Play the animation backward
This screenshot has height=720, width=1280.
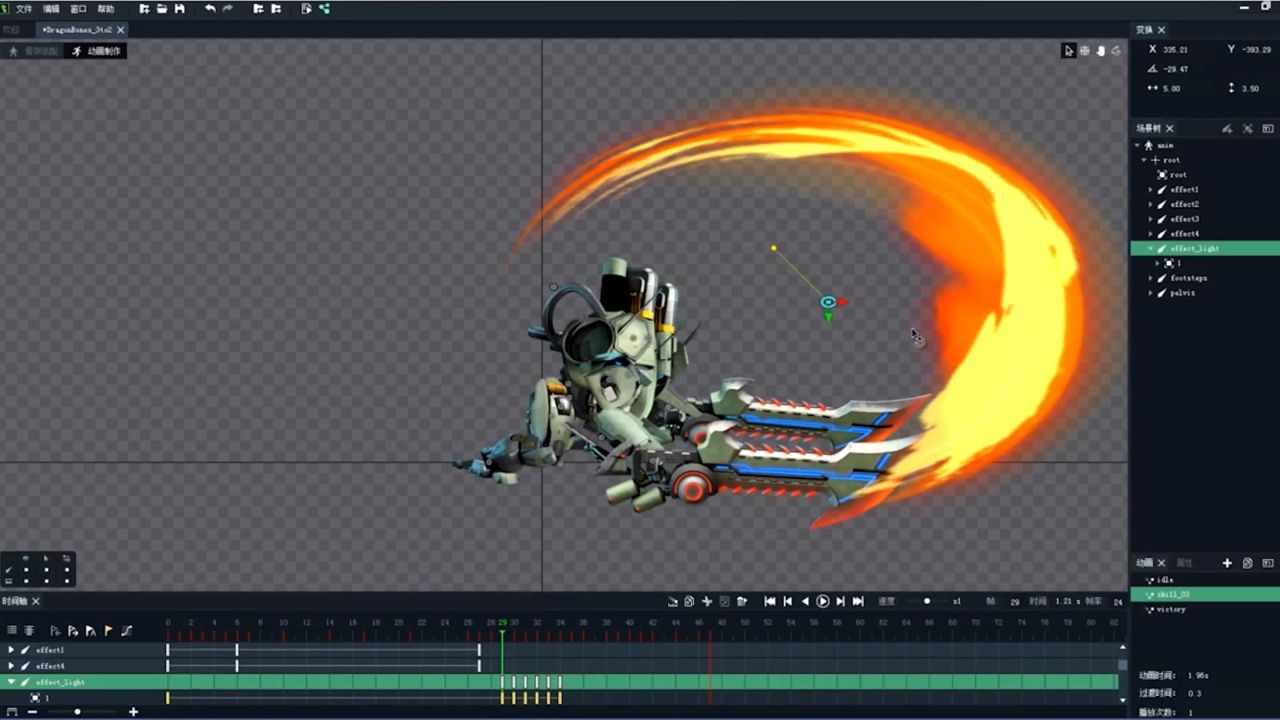point(805,601)
